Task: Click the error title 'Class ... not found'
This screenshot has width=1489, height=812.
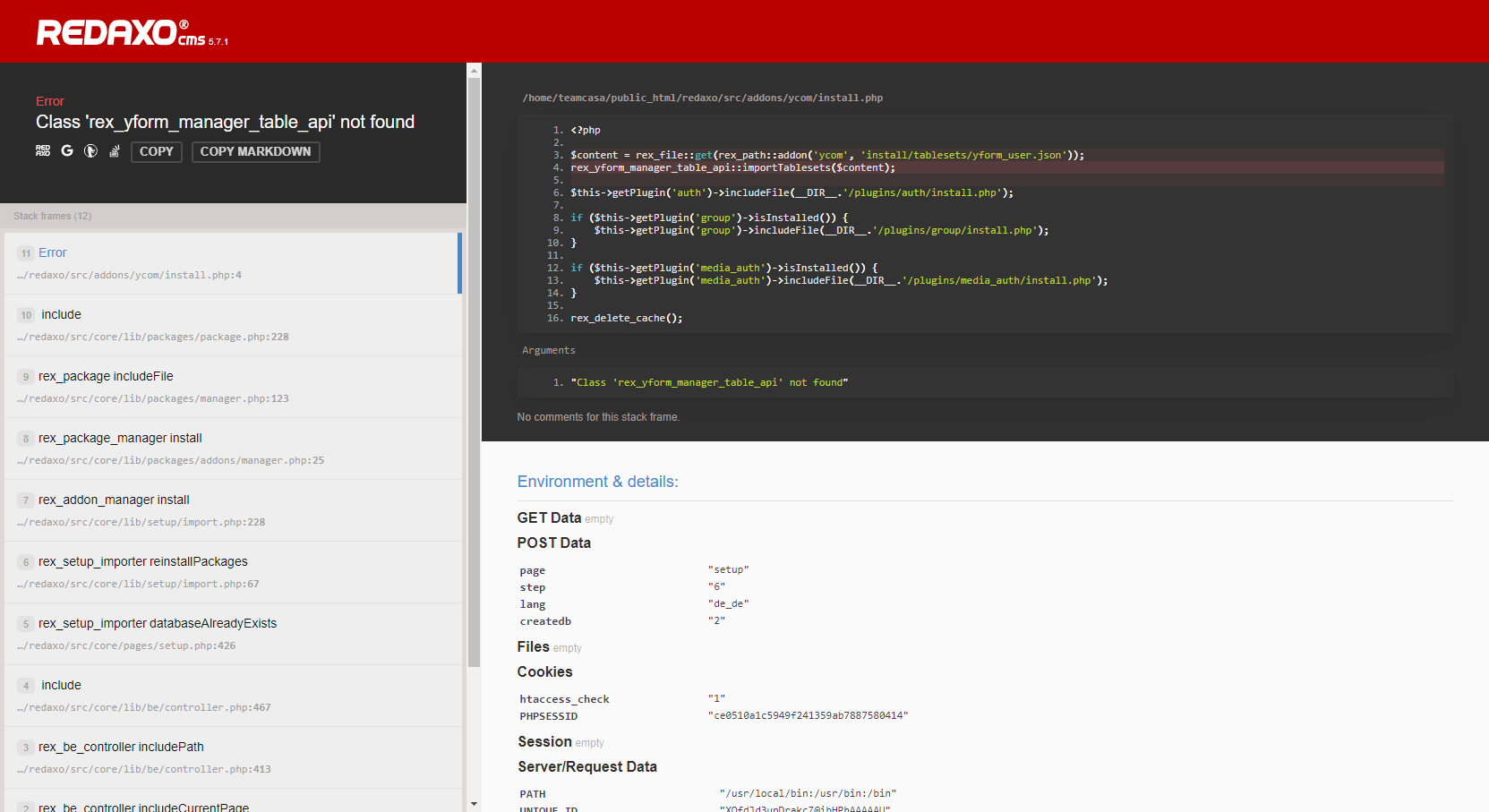Action: (226, 122)
